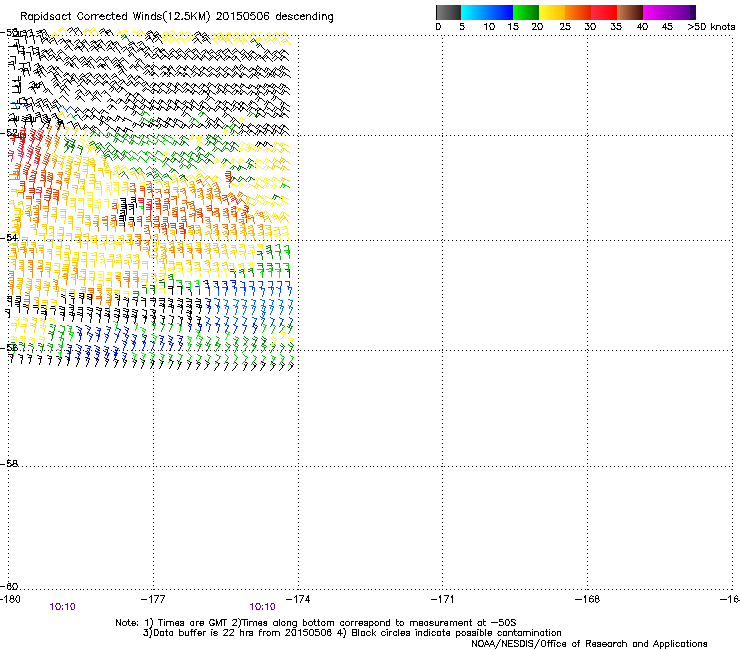Click the '-171' longitude axis label
This screenshot has height=650, width=740.
(442, 599)
